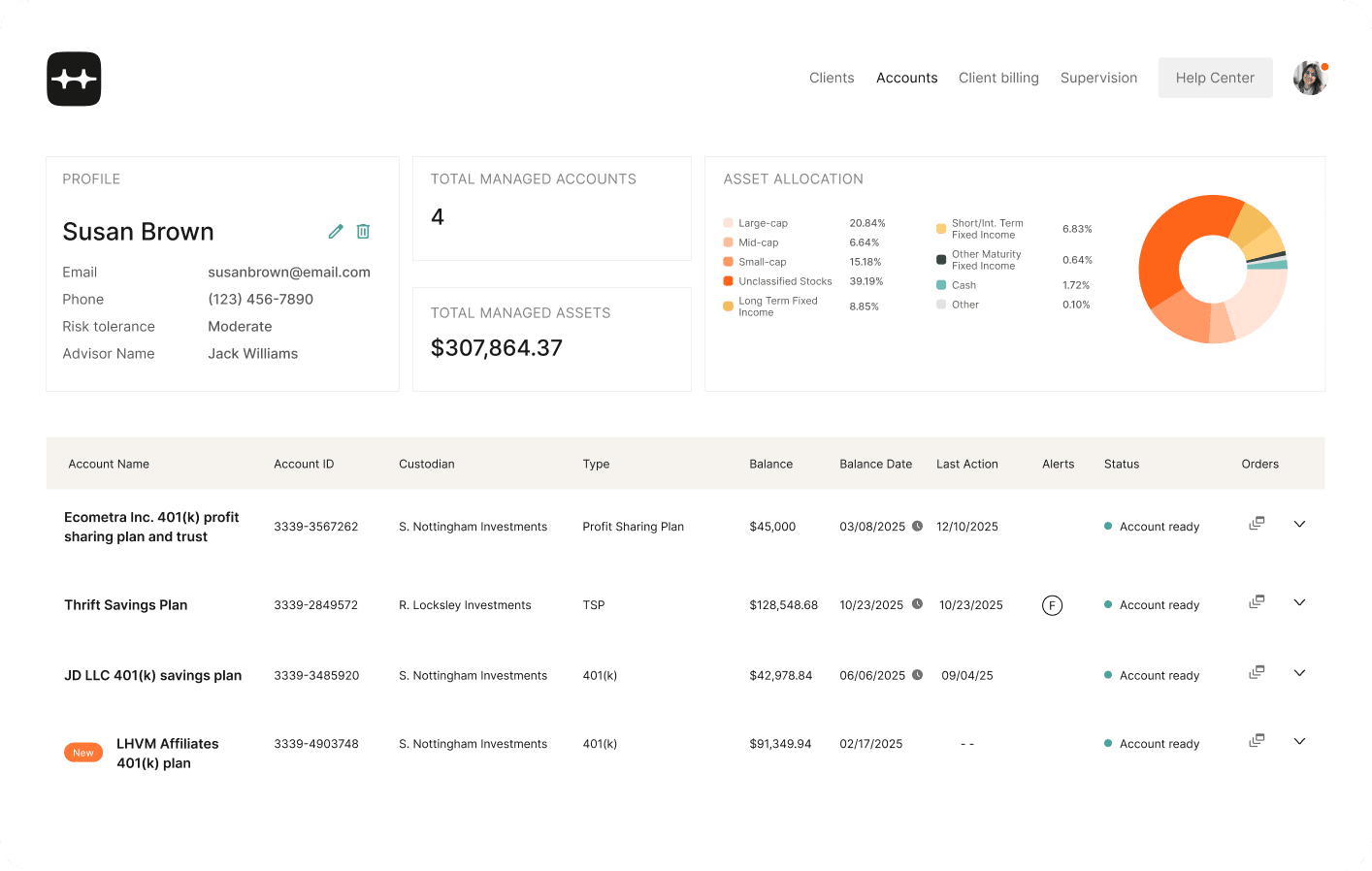
Task: Click the $307,864.37 total managed assets value
Action: point(497,348)
